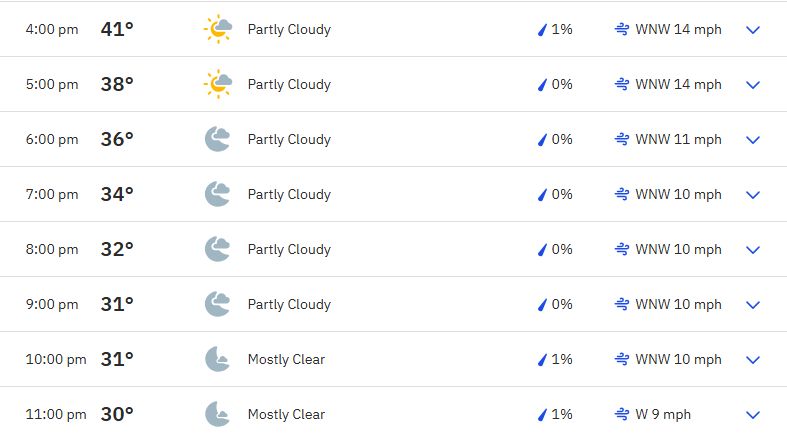Select the 8:00 pm time label

(52, 249)
